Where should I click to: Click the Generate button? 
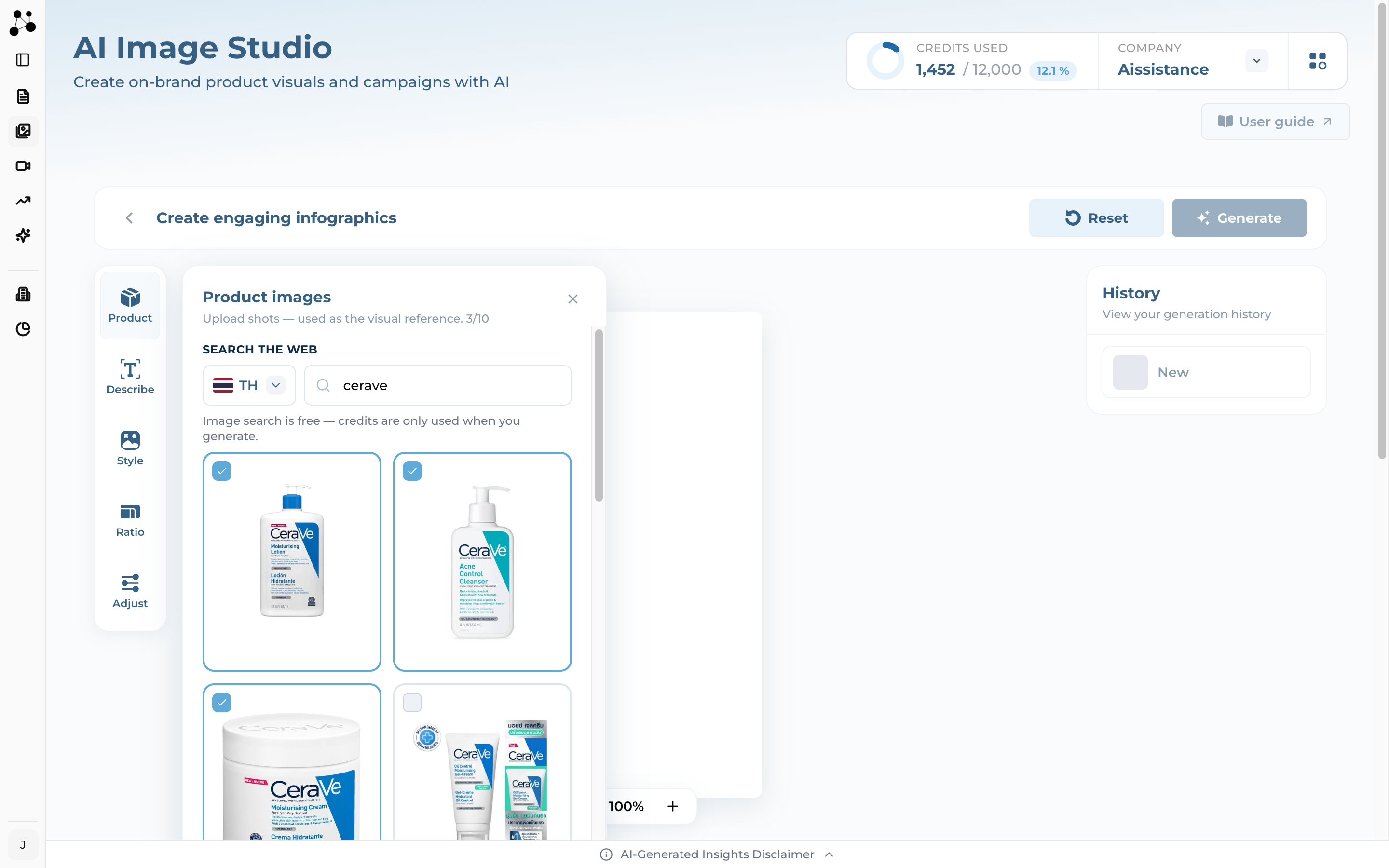[1239, 218]
